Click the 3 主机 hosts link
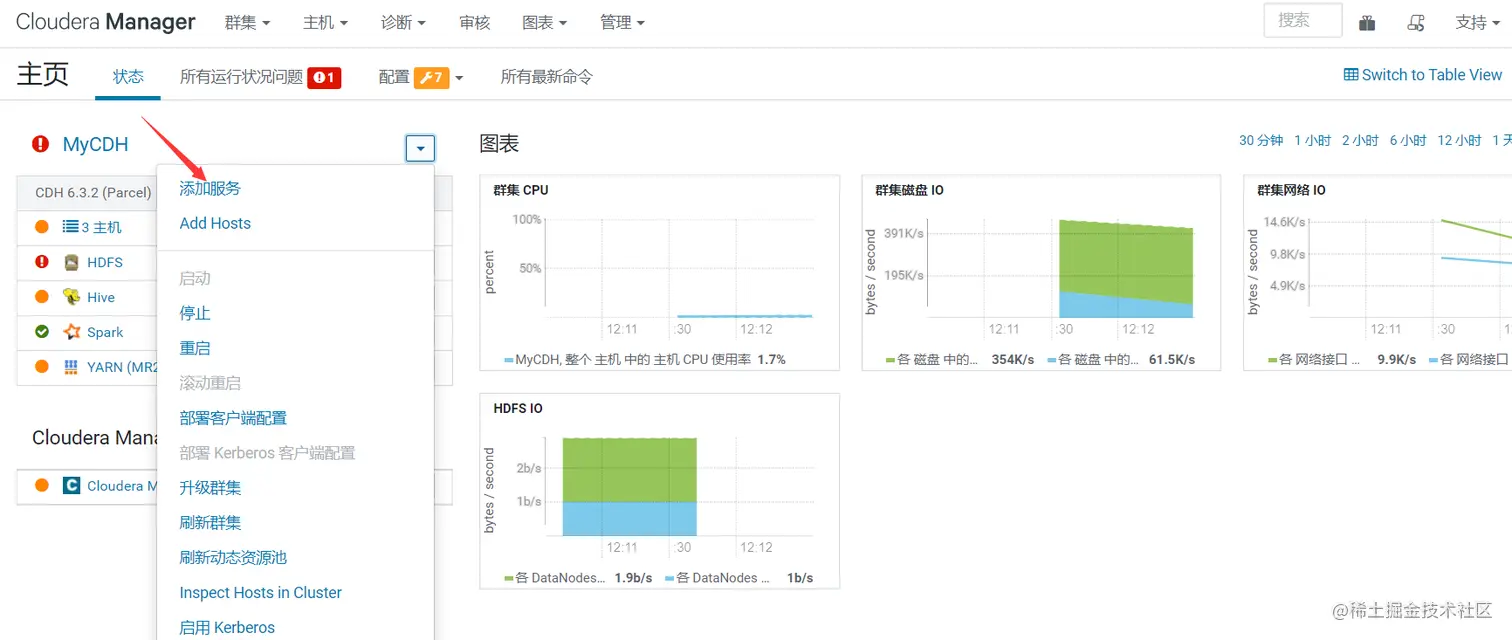The width and height of the screenshot is (1512, 640). (102, 228)
